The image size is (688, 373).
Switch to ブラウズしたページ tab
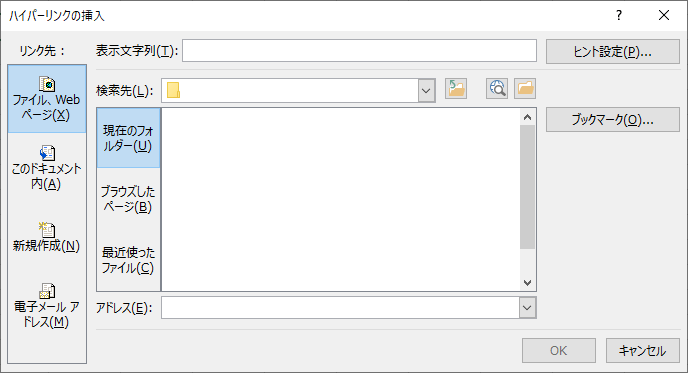point(128,199)
